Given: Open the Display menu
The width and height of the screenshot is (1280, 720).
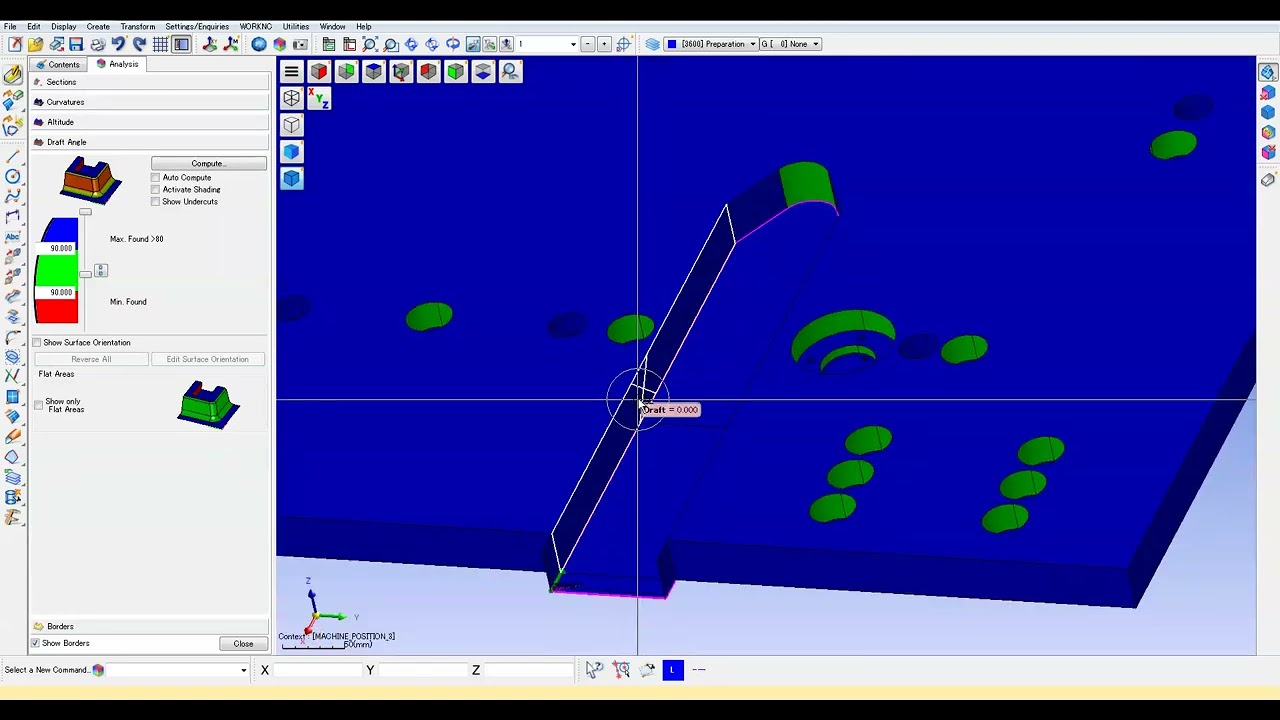Looking at the screenshot, I should 63,27.
